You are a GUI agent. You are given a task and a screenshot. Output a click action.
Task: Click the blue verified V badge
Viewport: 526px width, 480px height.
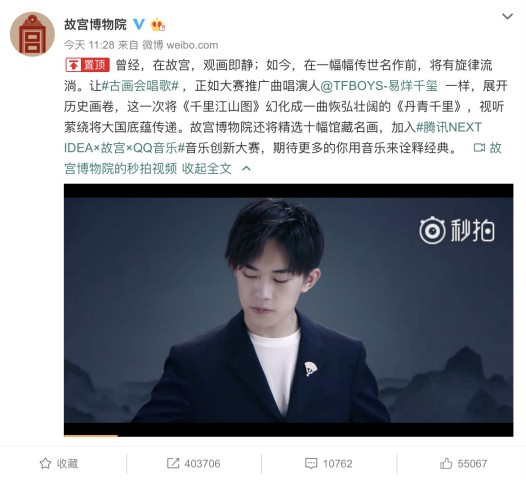click(139, 24)
